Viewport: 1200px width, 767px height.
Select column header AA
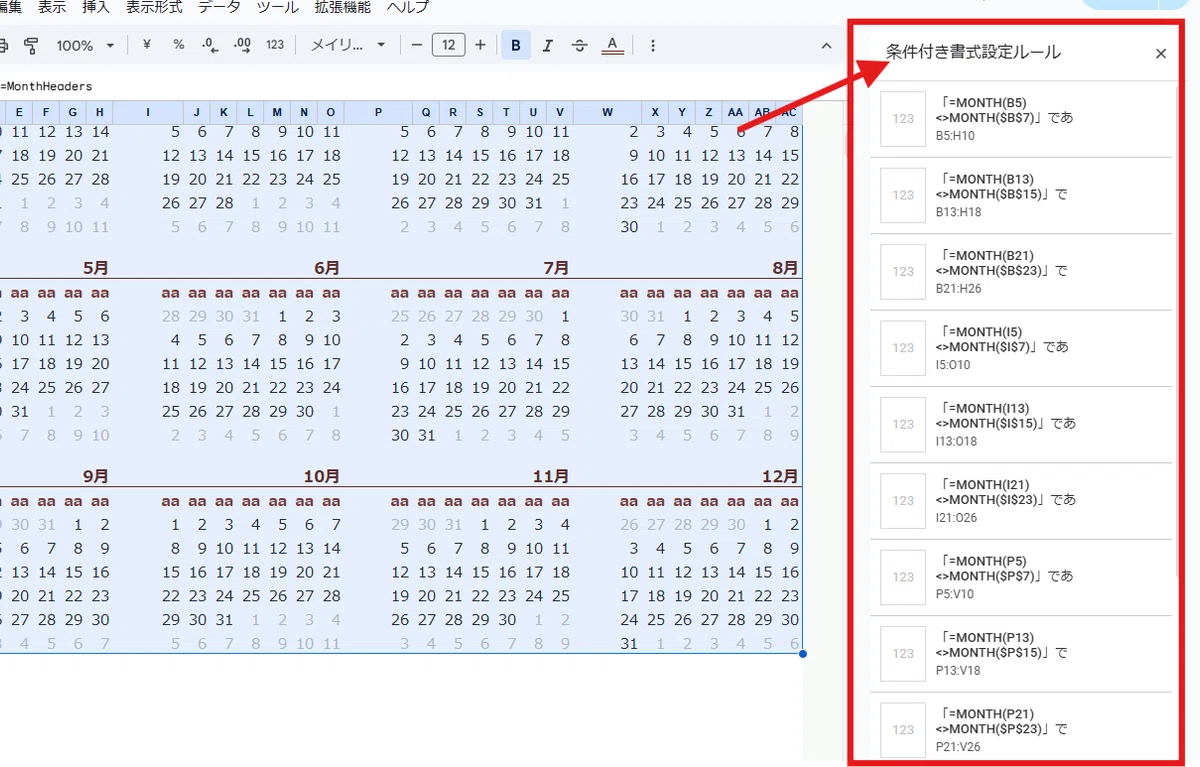click(735, 112)
